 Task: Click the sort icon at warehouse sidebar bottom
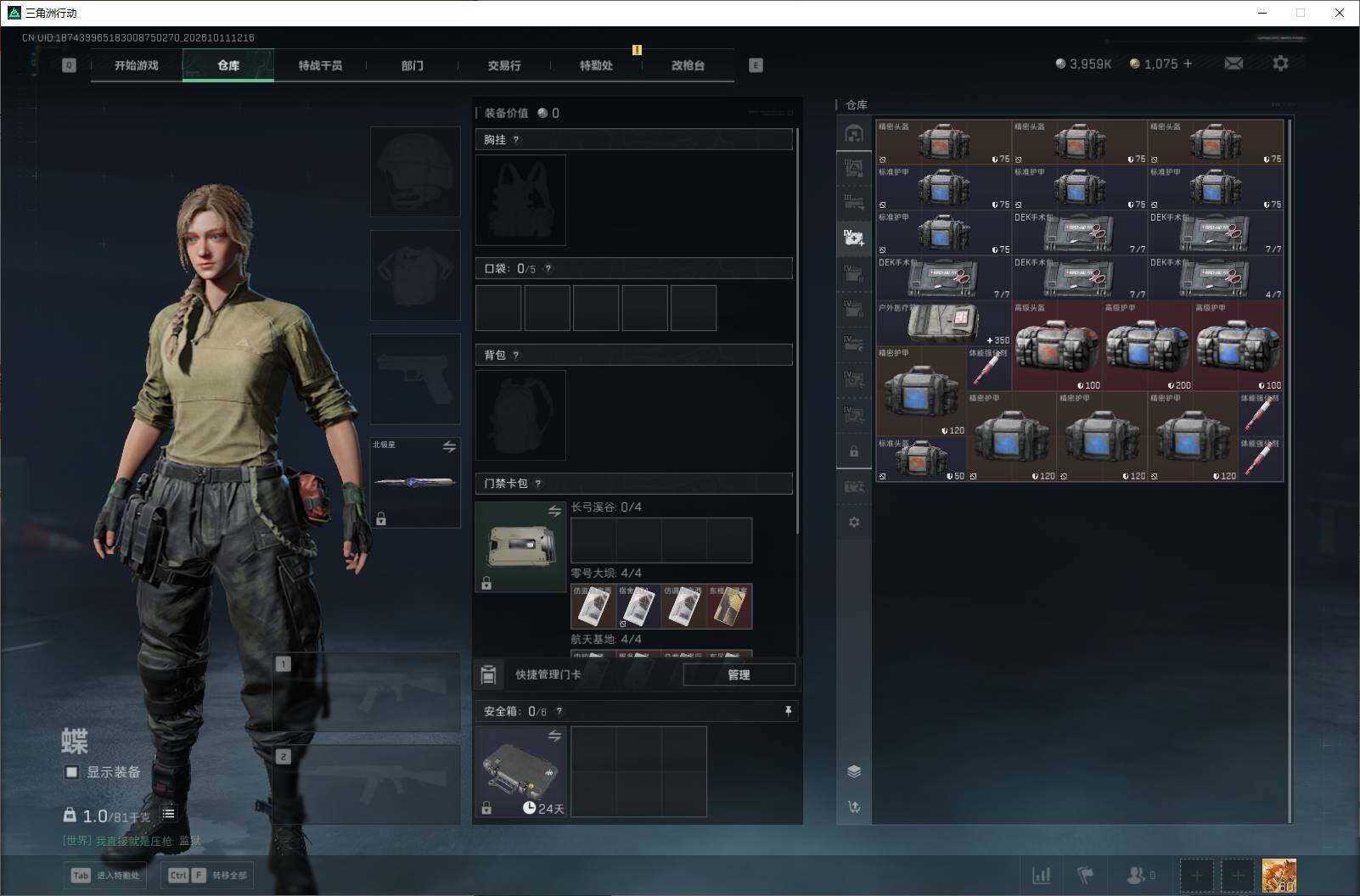[x=854, y=807]
